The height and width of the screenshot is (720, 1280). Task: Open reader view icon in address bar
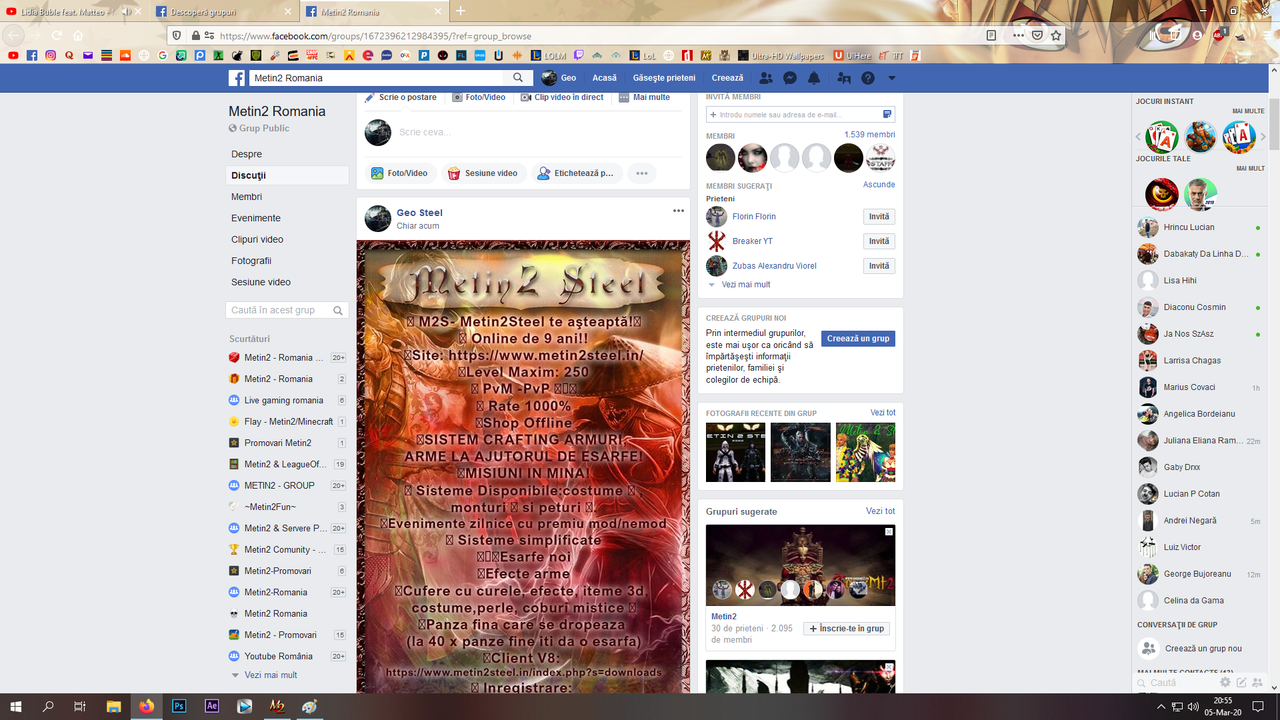[991, 35]
